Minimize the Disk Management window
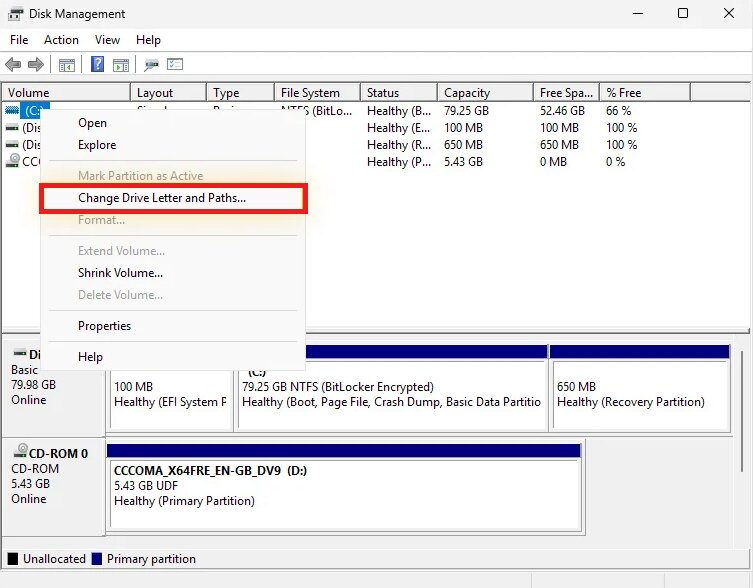Image resolution: width=753 pixels, height=588 pixels. 638,13
